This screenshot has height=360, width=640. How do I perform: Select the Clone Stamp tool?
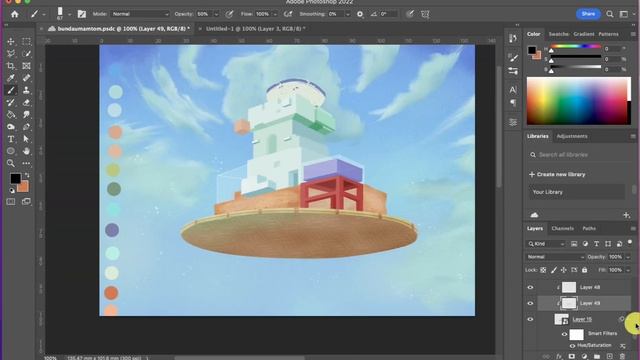coord(27,90)
